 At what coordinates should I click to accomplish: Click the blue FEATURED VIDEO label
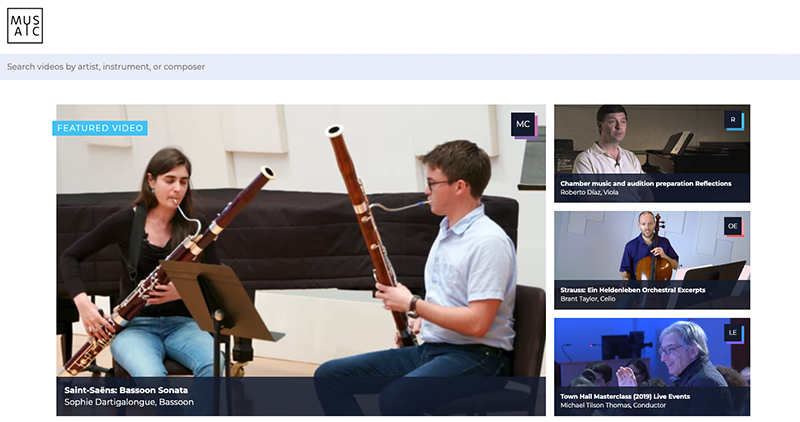coord(100,128)
